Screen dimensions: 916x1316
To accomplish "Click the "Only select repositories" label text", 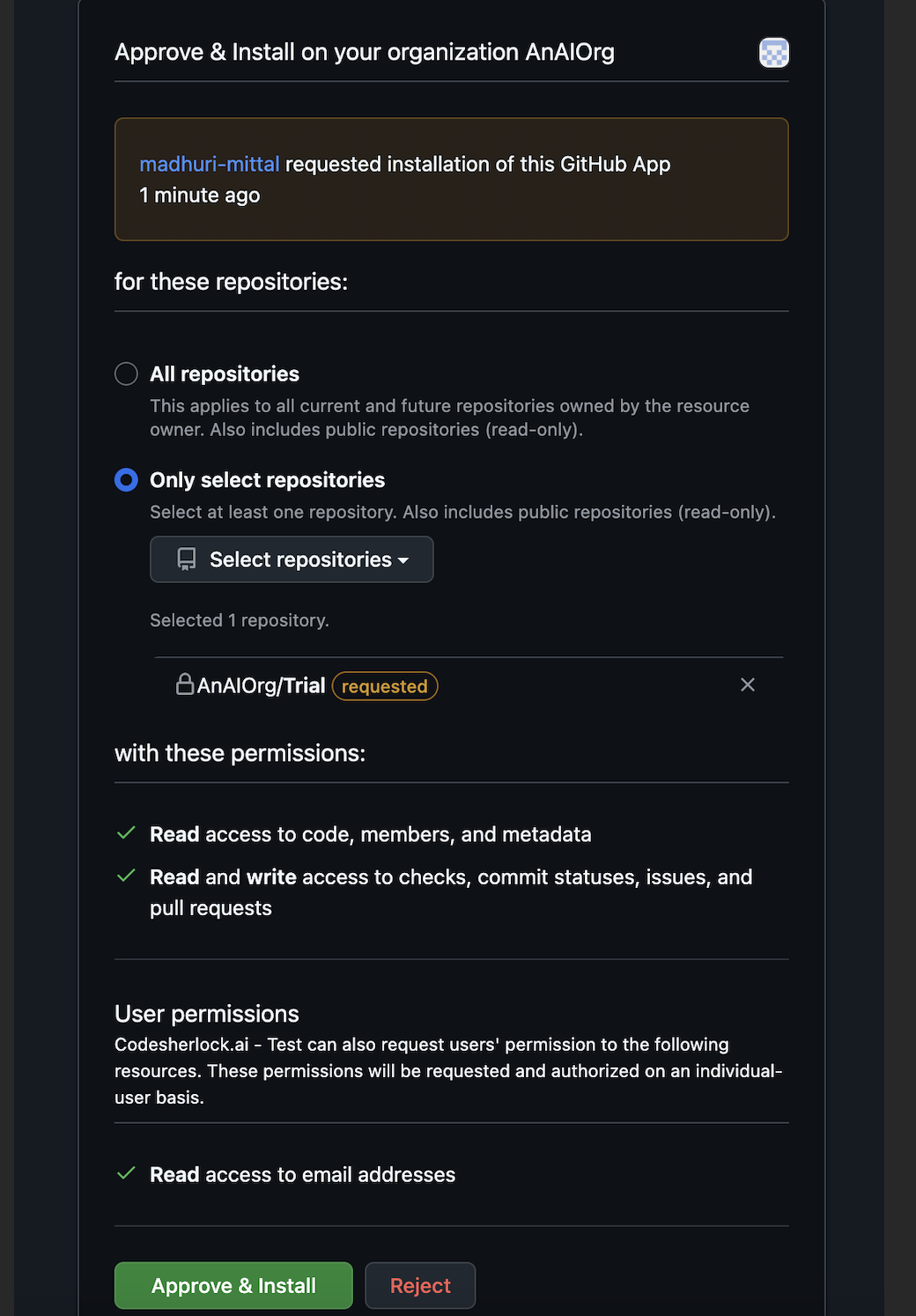I will [268, 480].
